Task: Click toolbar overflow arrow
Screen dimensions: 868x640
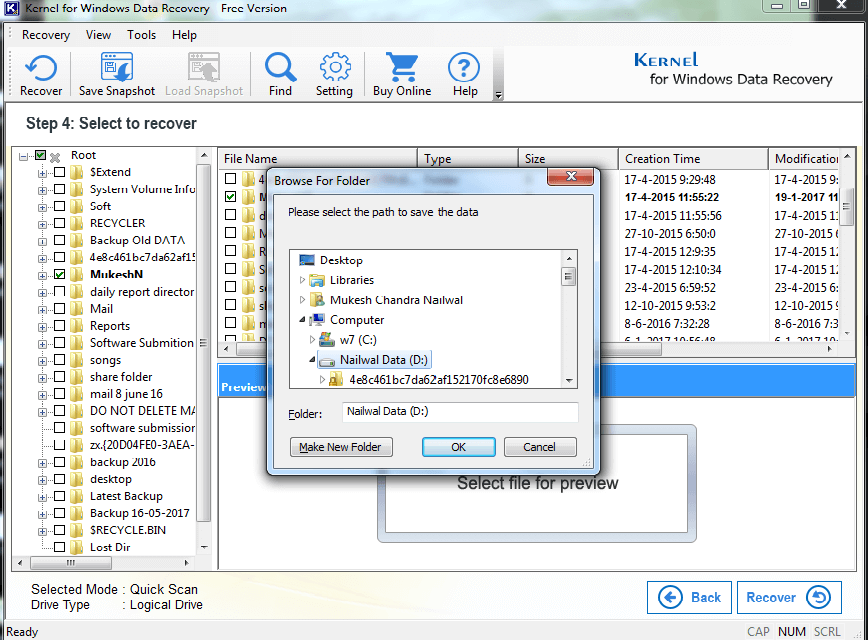Action: coord(498,95)
